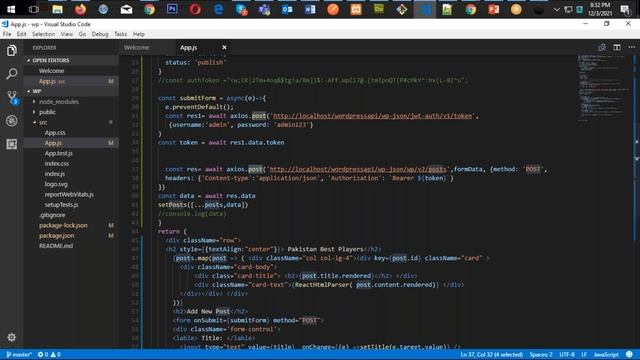Open the Debug view icon

[11, 121]
